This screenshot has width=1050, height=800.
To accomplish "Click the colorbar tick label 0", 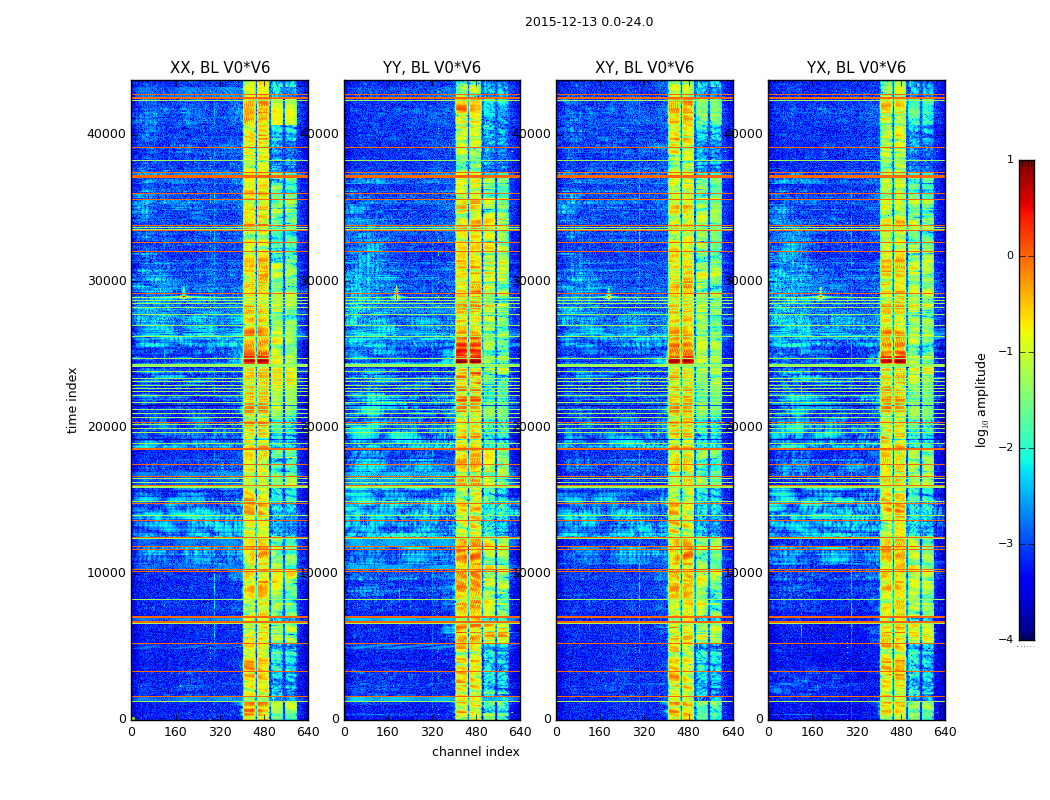I will [1010, 256].
